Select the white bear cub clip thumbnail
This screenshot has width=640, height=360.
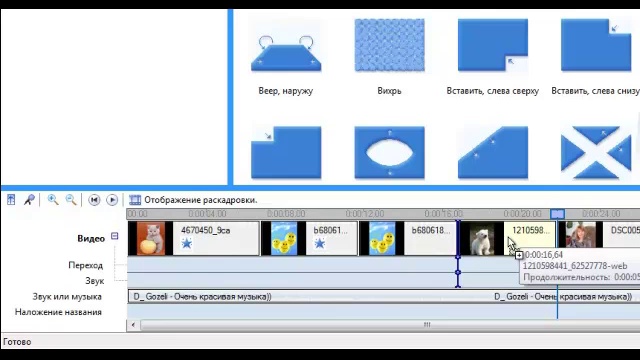pyautogui.click(x=482, y=238)
